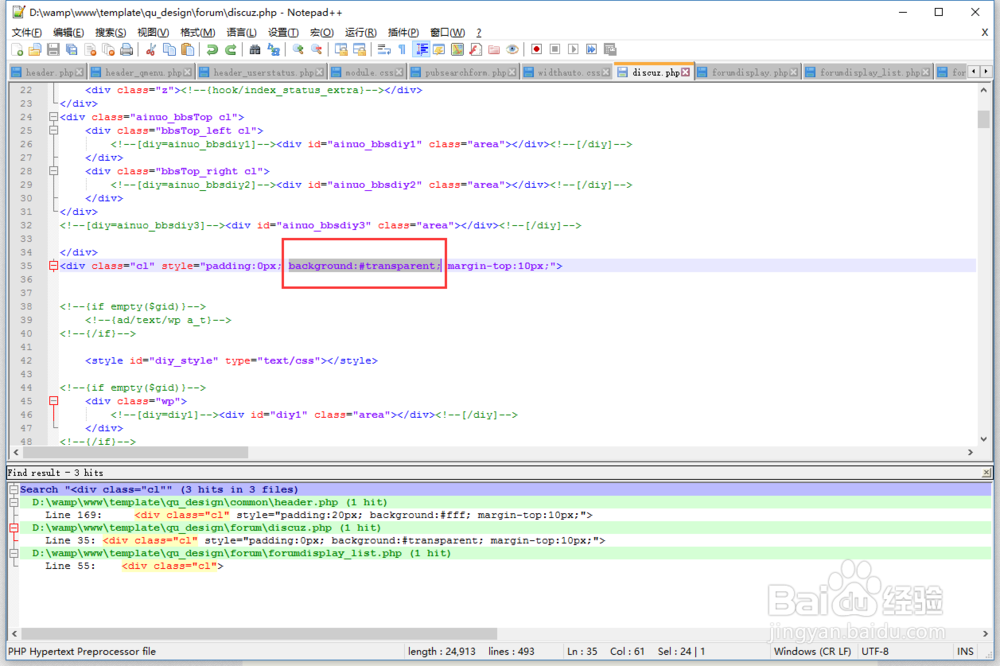The width and height of the screenshot is (1000, 666).
Task: Click the Copy toolbar icon
Action: click(170, 50)
